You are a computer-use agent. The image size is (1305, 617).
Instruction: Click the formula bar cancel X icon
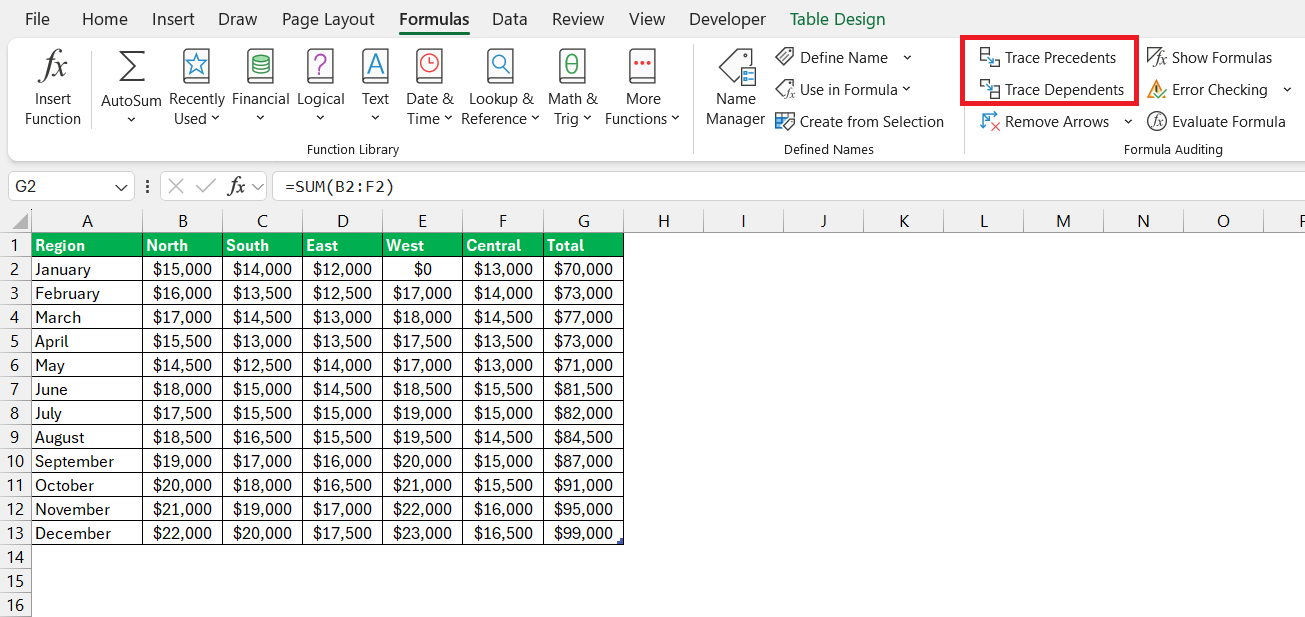coord(176,186)
